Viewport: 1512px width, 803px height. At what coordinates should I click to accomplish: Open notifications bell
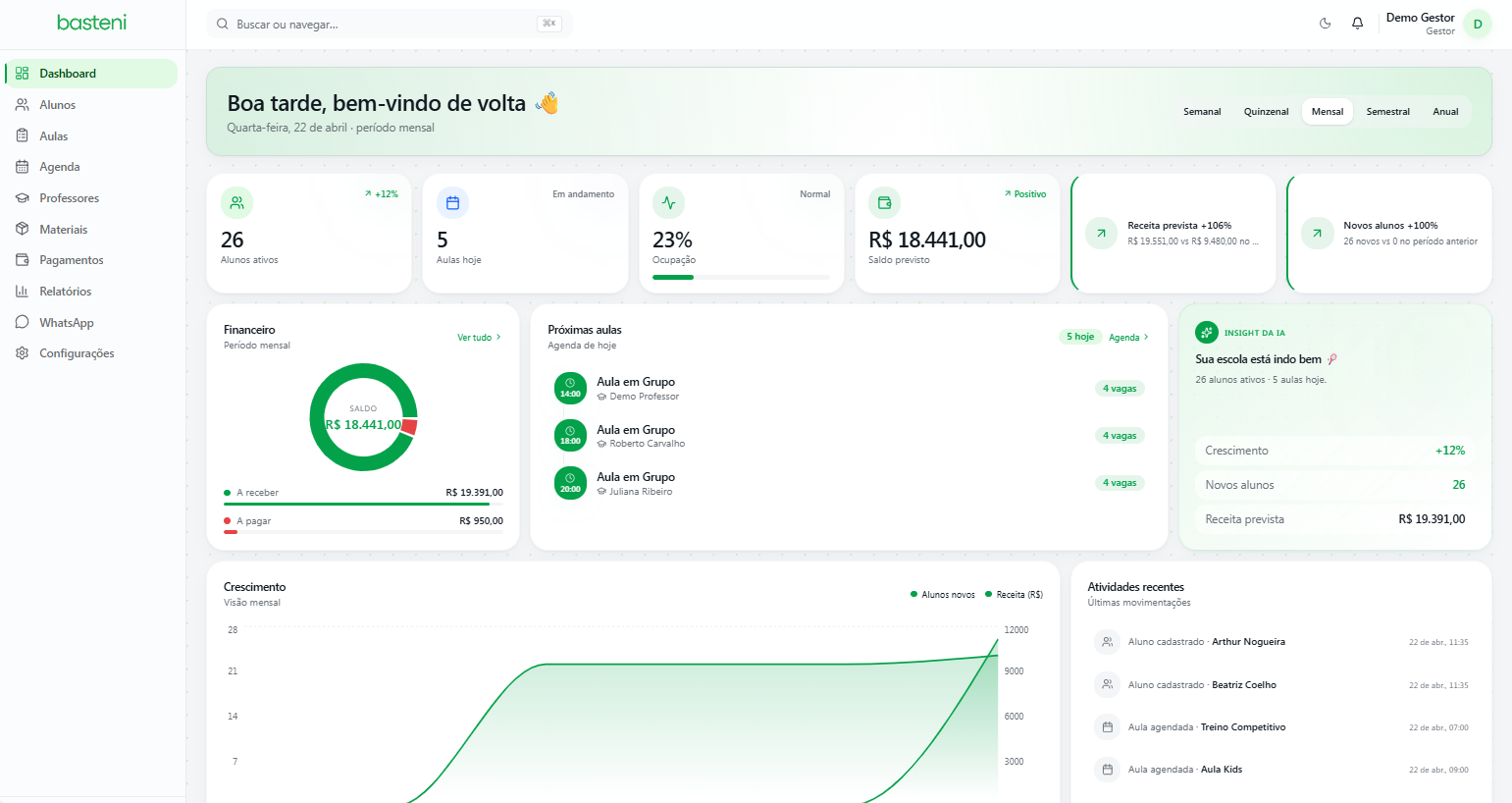(1358, 24)
